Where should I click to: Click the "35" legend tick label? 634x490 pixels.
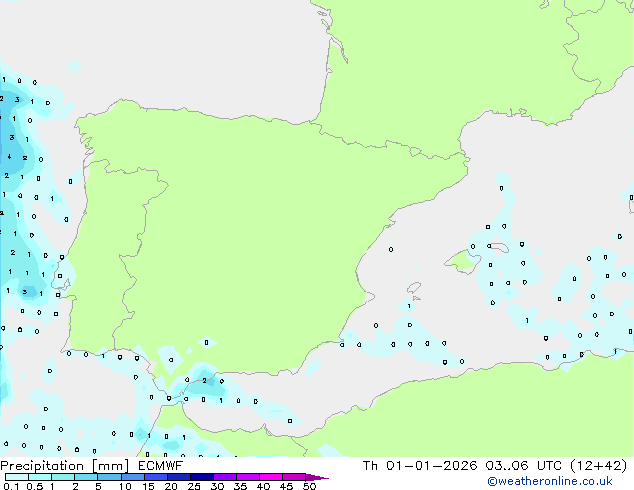(x=240, y=486)
